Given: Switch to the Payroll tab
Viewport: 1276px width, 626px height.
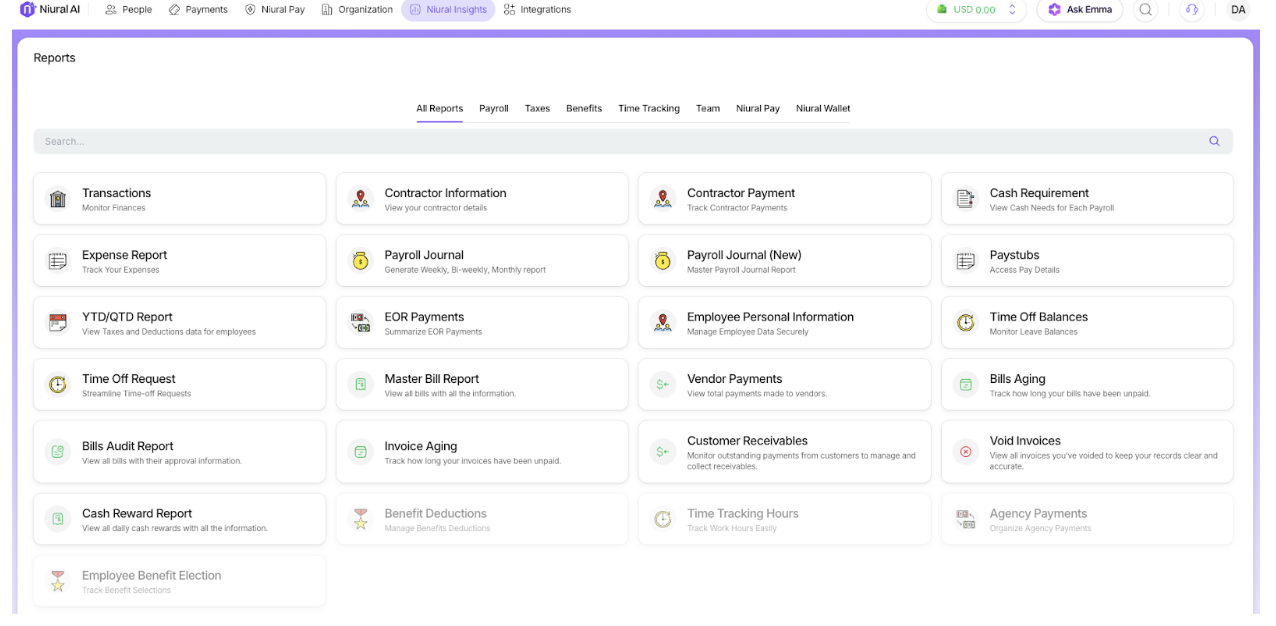Looking at the screenshot, I should click(494, 108).
